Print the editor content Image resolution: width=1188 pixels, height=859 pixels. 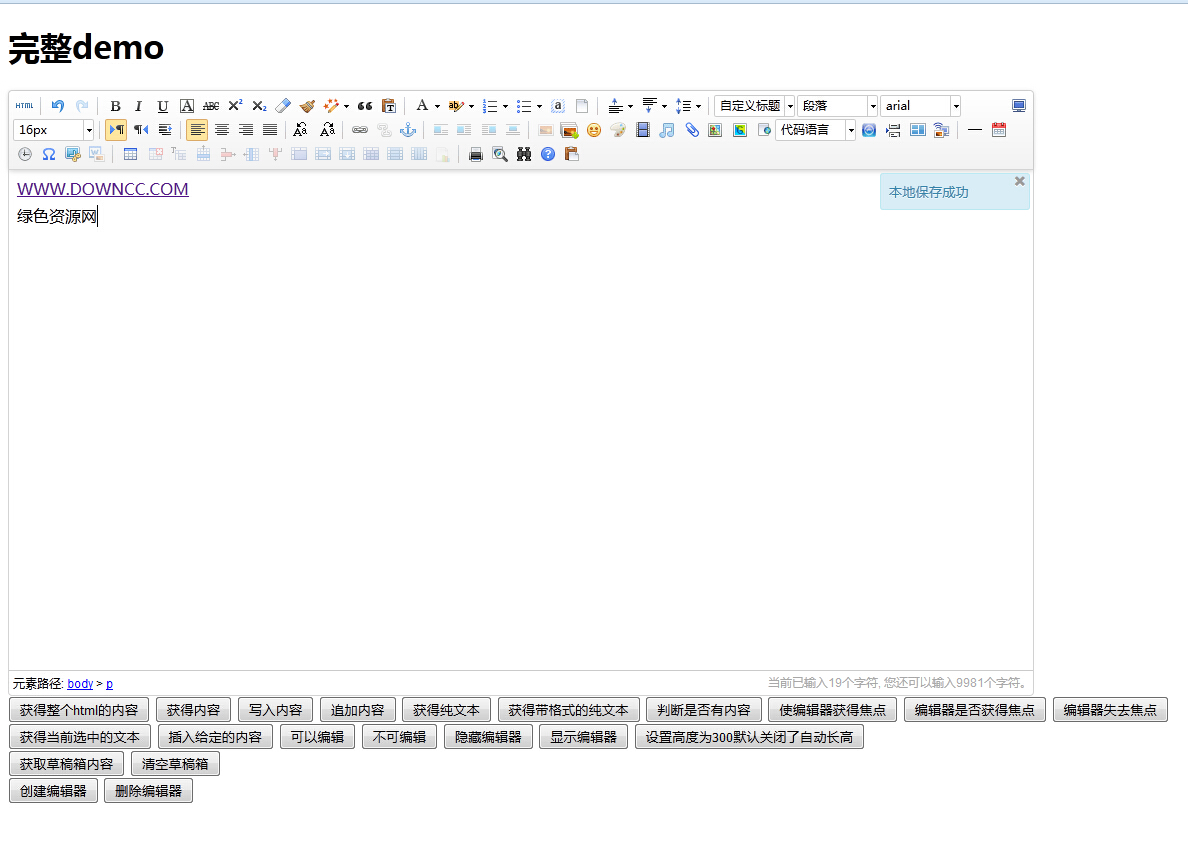click(x=474, y=154)
